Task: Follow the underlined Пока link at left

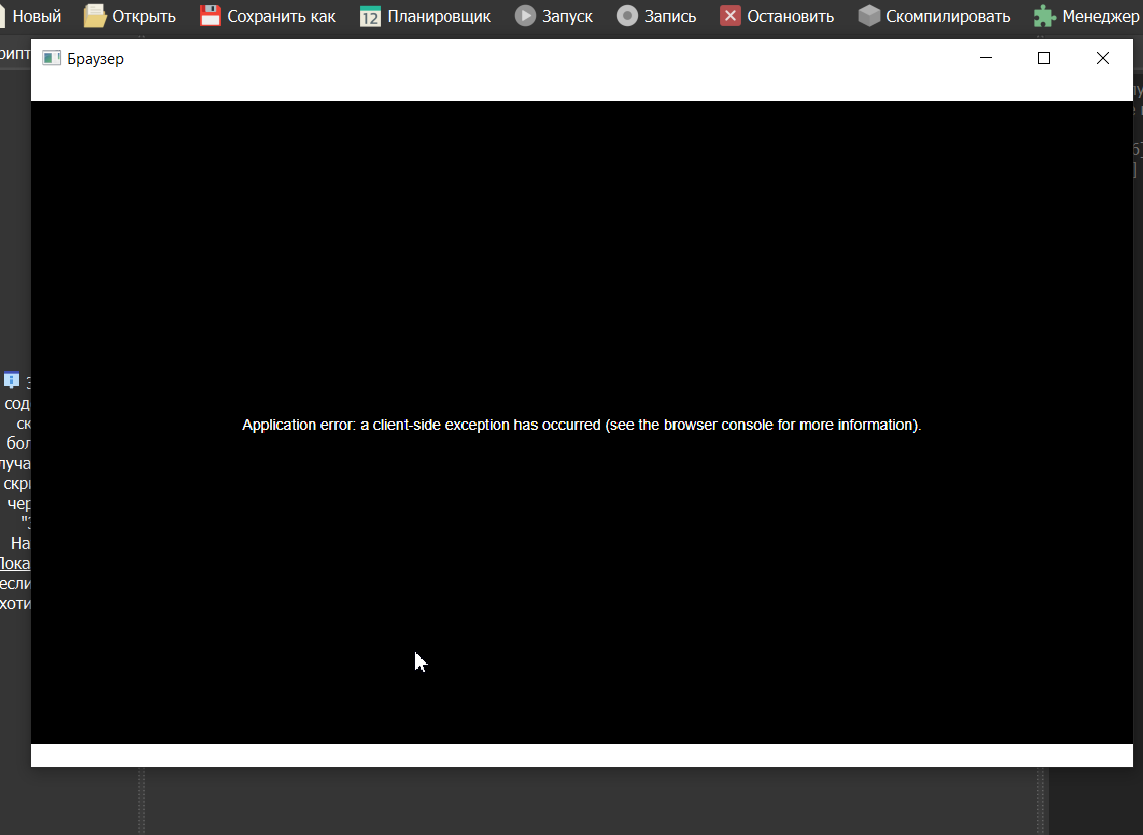Action: pyautogui.click(x=15, y=563)
